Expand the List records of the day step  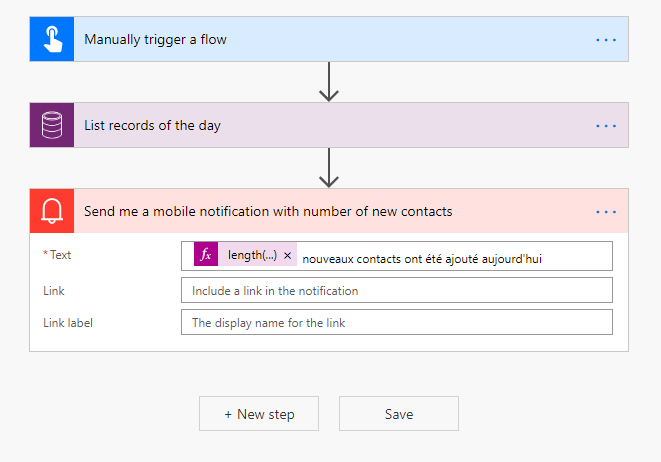pos(300,125)
